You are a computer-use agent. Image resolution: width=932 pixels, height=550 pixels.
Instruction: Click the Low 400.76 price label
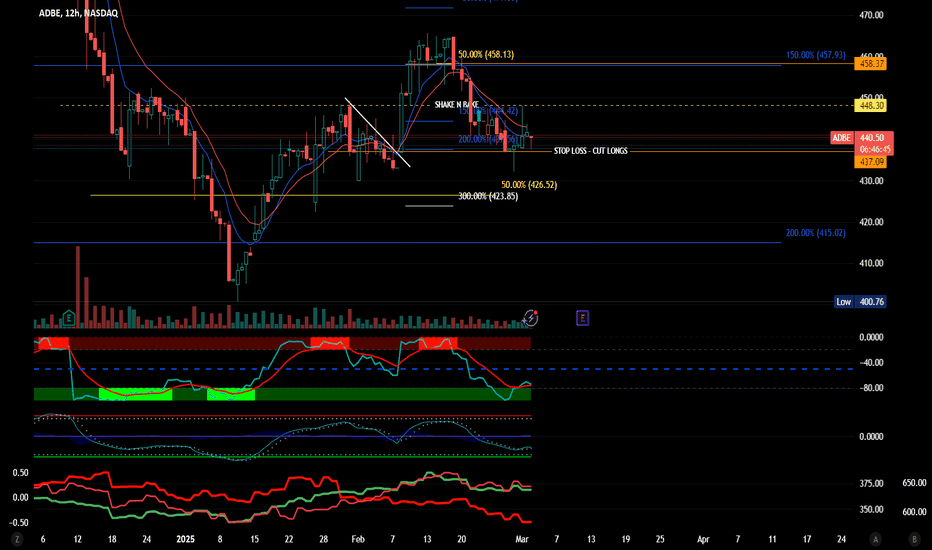860,301
